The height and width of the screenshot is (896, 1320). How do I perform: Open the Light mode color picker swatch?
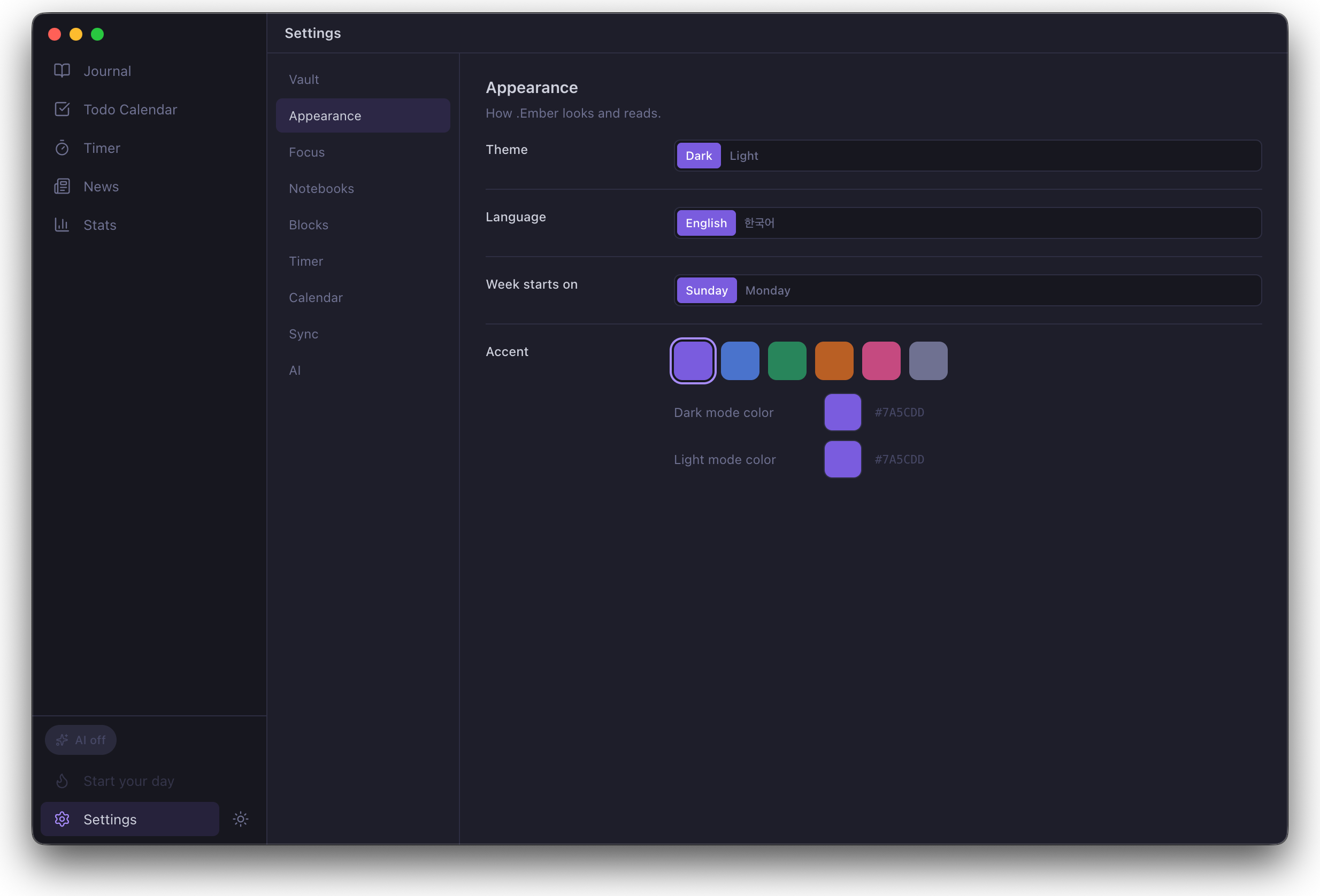tap(843, 459)
